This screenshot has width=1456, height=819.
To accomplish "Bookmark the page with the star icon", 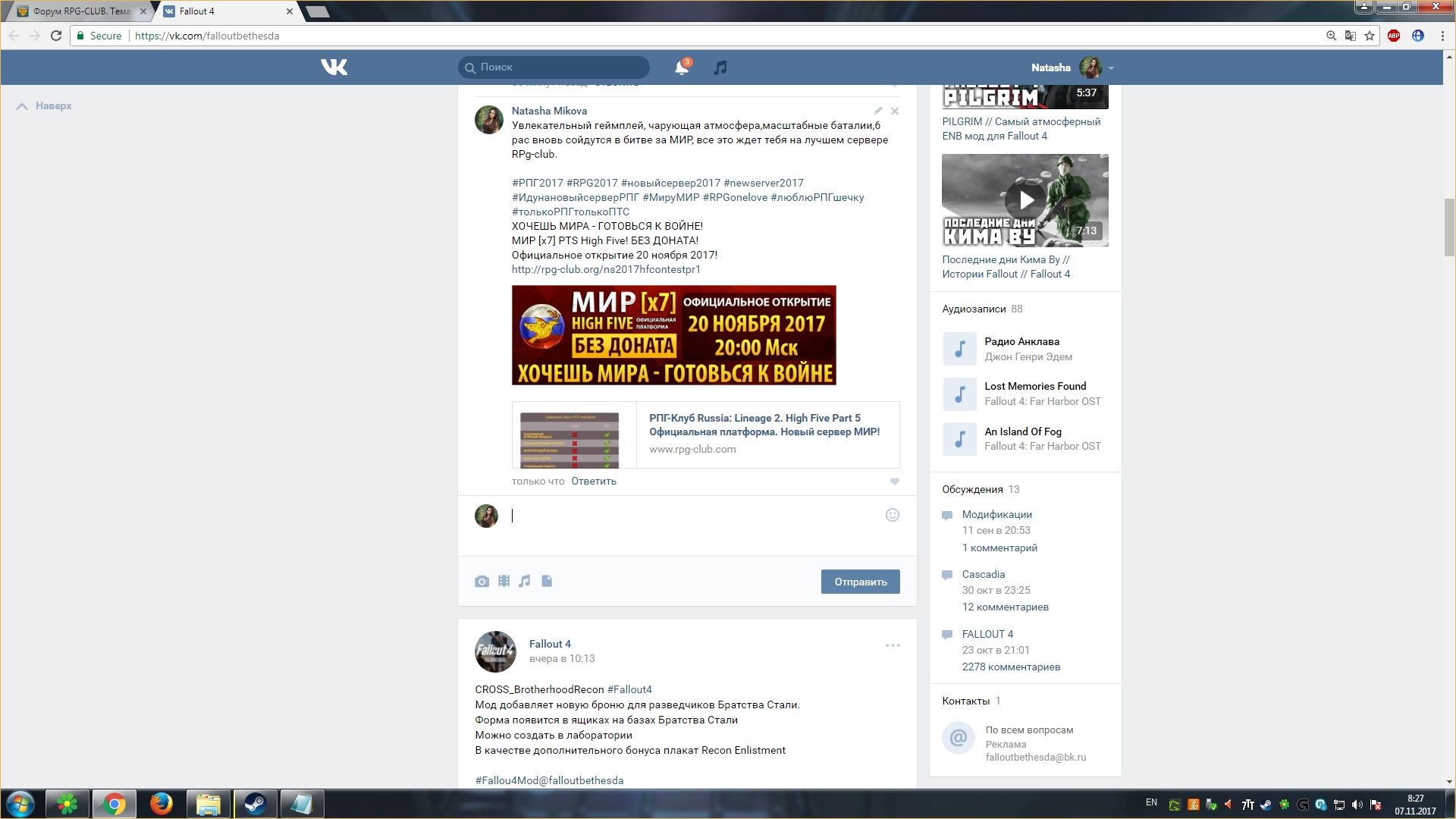I will [1370, 36].
